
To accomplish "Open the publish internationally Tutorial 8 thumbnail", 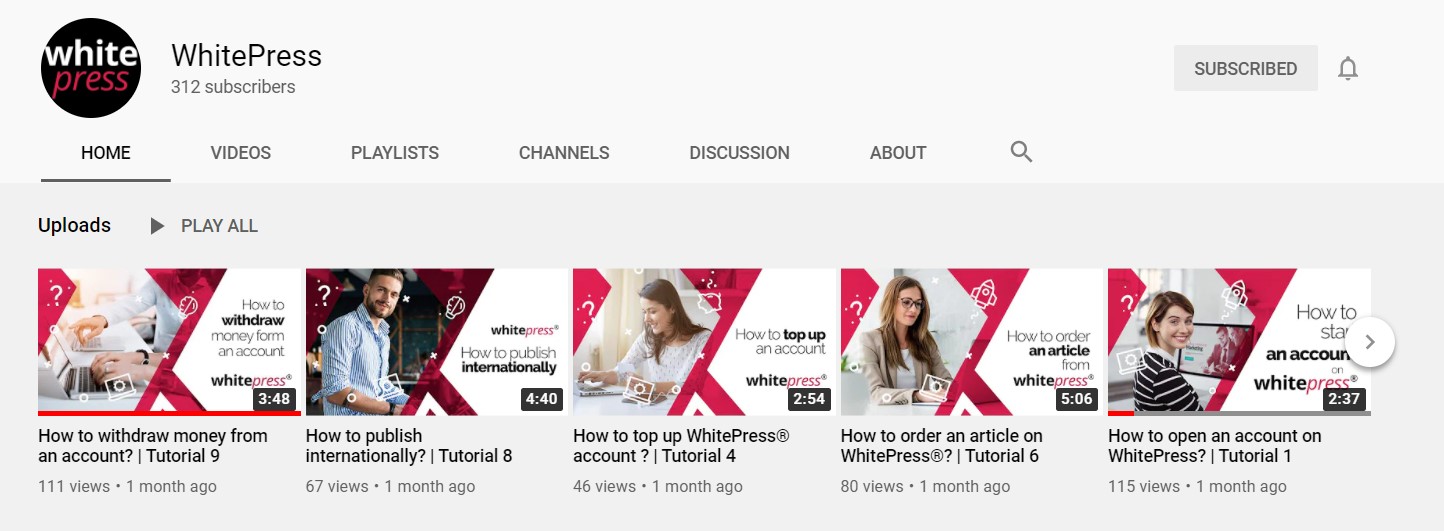I will coord(437,342).
